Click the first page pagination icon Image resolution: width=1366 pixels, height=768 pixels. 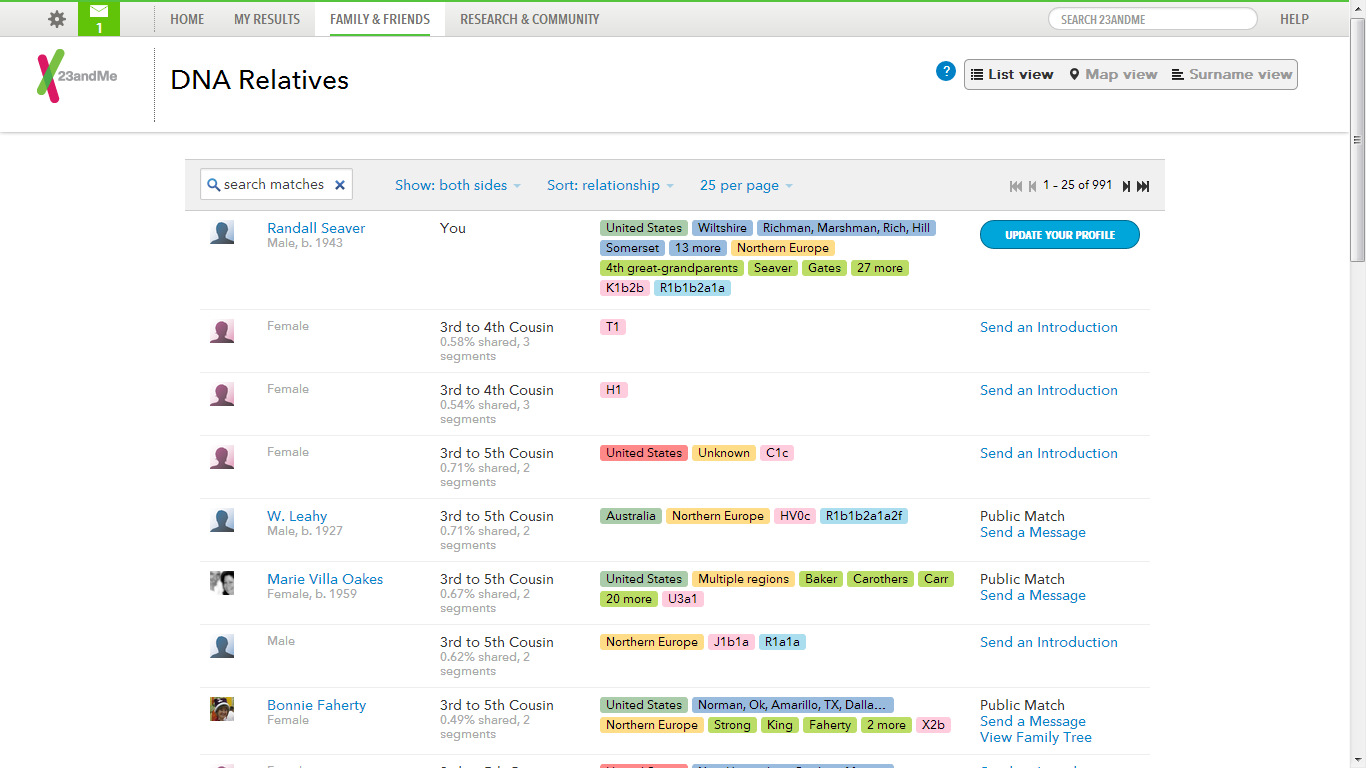(x=1014, y=185)
